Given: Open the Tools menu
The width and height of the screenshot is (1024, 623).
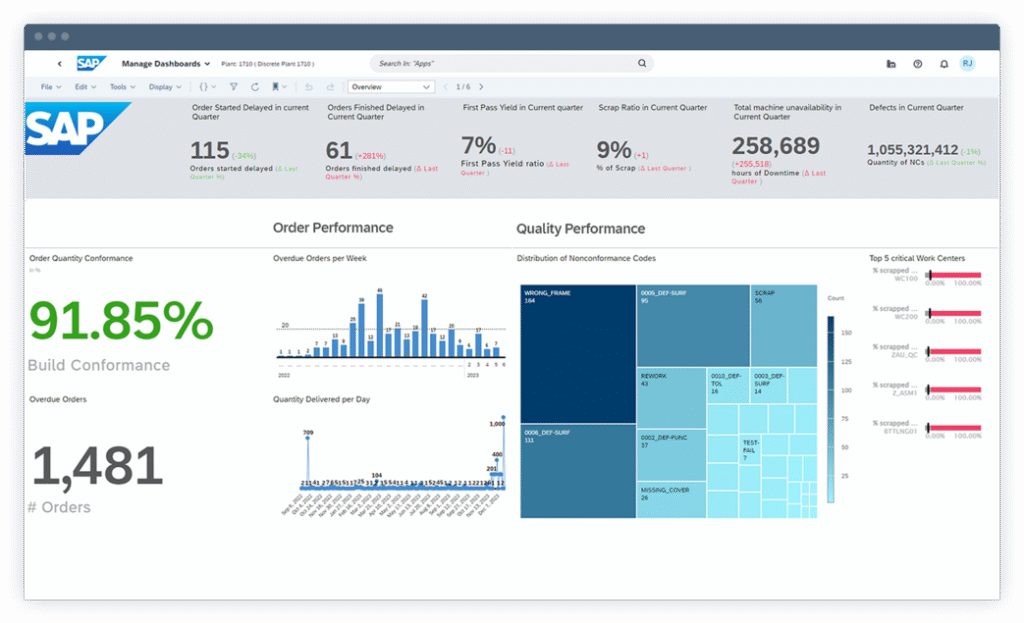Looking at the screenshot, I should (x=121, y=87).
